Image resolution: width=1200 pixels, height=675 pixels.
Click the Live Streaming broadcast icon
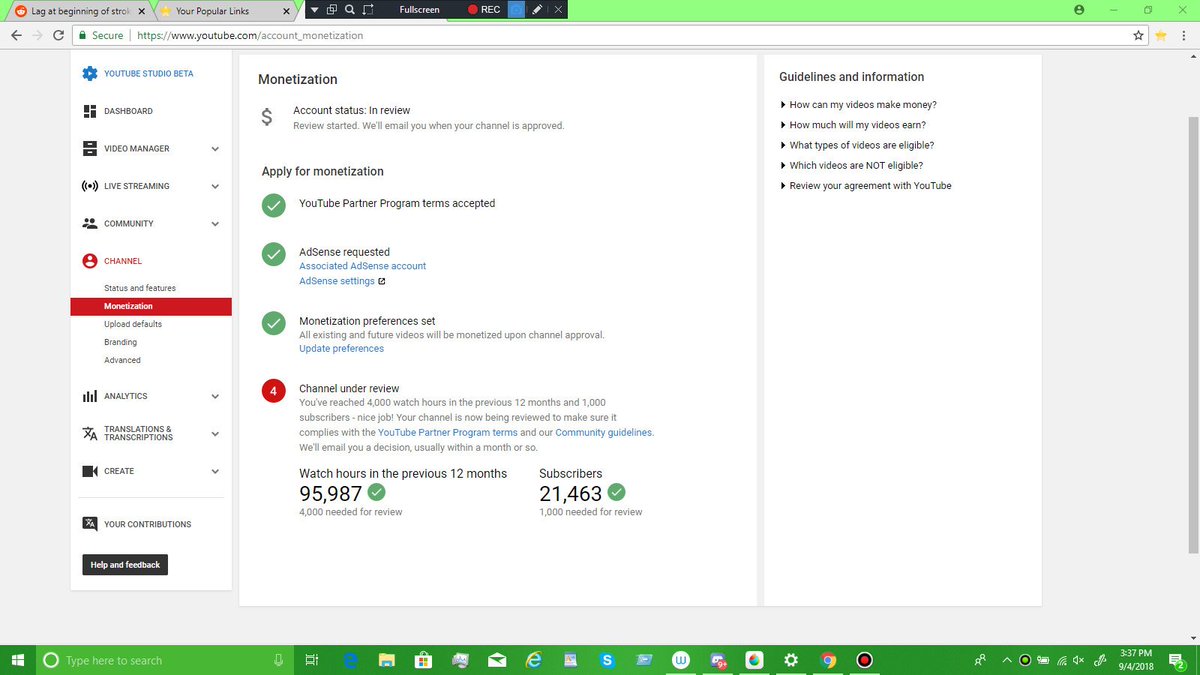(x=90, y=186)
